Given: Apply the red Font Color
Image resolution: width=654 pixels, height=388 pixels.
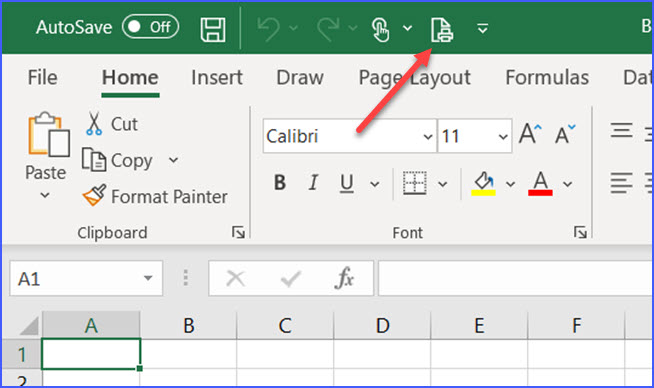Looking at the screenshot, I should (540, 184).
